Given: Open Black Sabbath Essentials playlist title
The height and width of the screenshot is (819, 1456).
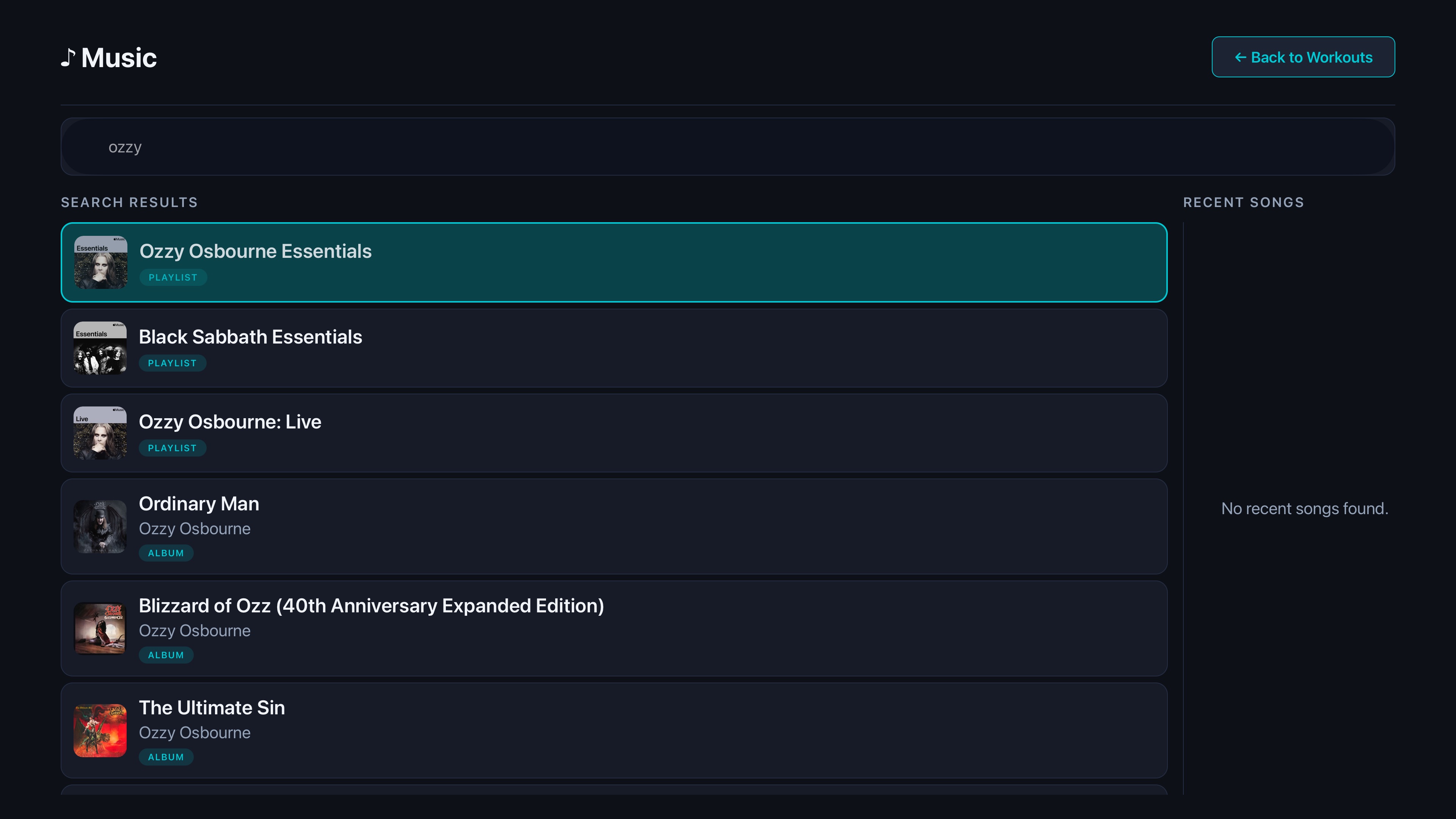Looking at the screenshot, I should coord(250,337).
